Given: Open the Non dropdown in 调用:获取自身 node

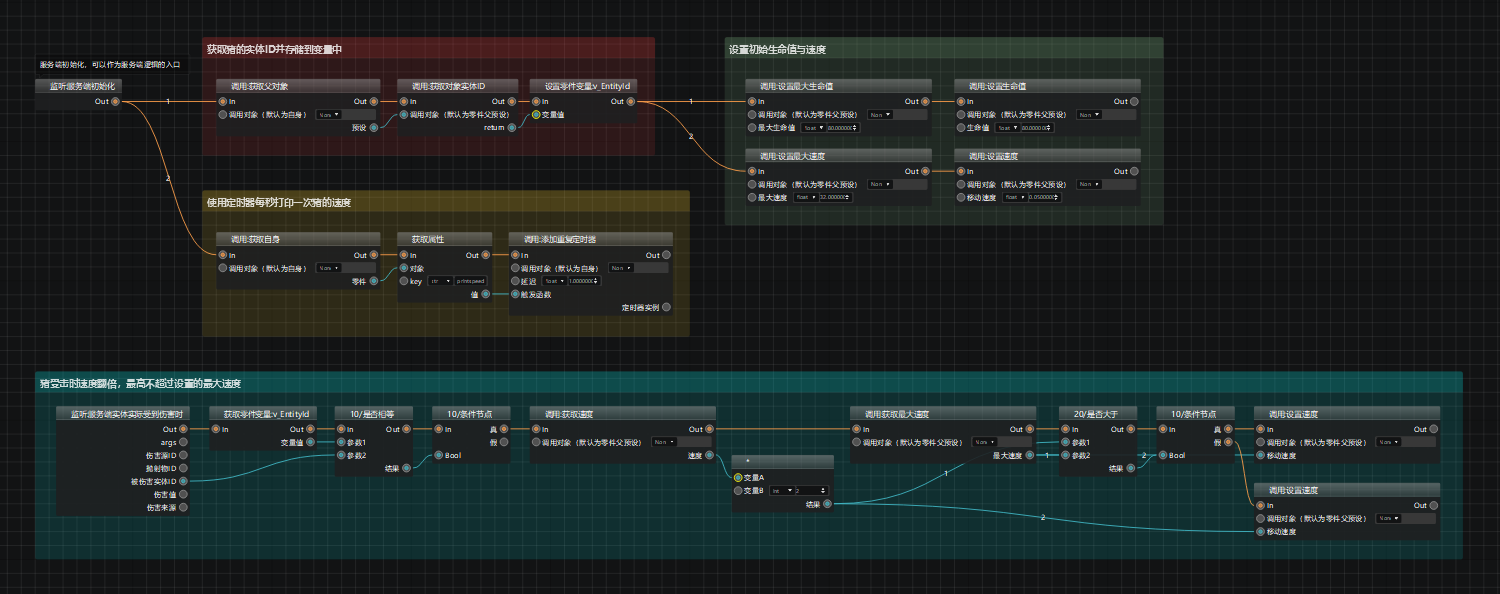Looking at the screenshot, I should click(329, 268).
